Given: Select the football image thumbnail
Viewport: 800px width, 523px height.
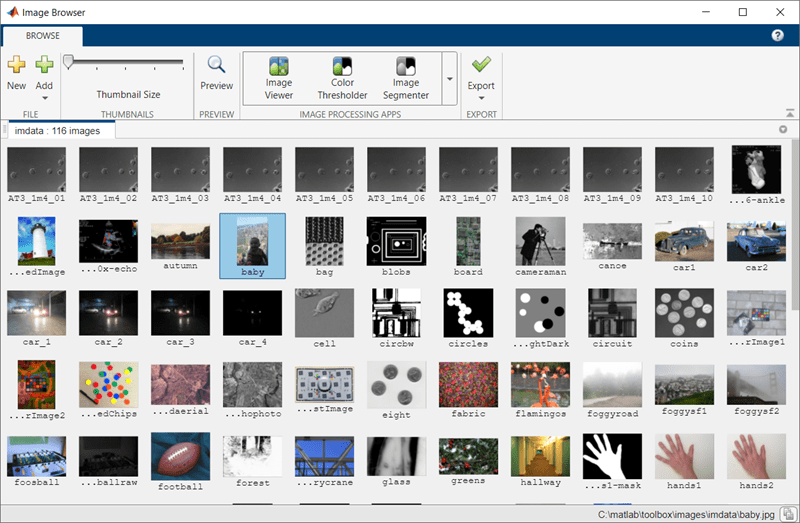Looking at the screenshot, I should click(x=180, y=456).
